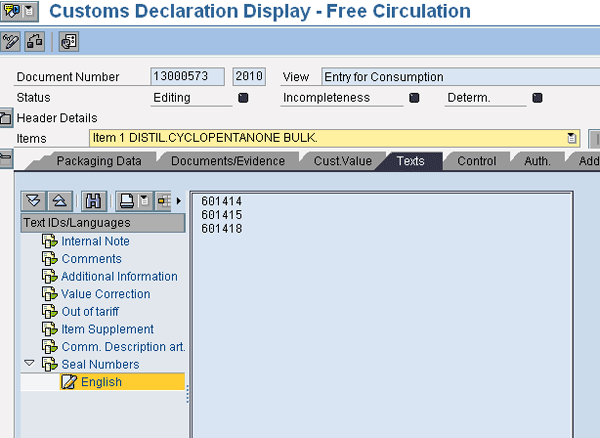Select the English entry under Seal Numbers

(101, 382)
